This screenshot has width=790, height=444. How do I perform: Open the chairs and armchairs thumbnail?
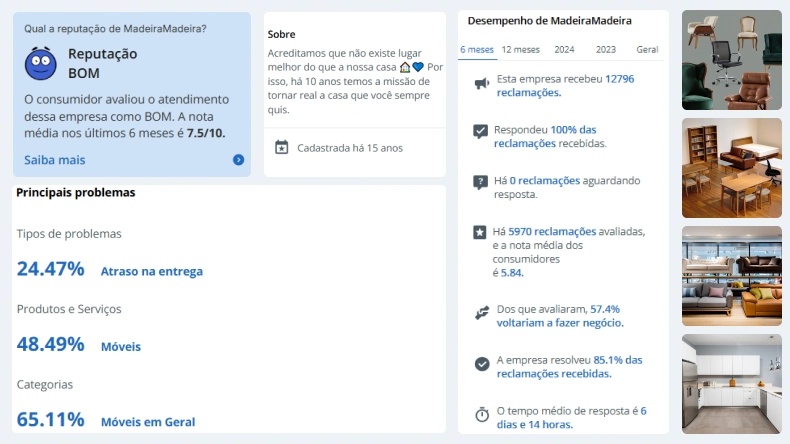[x=732, y=60]
